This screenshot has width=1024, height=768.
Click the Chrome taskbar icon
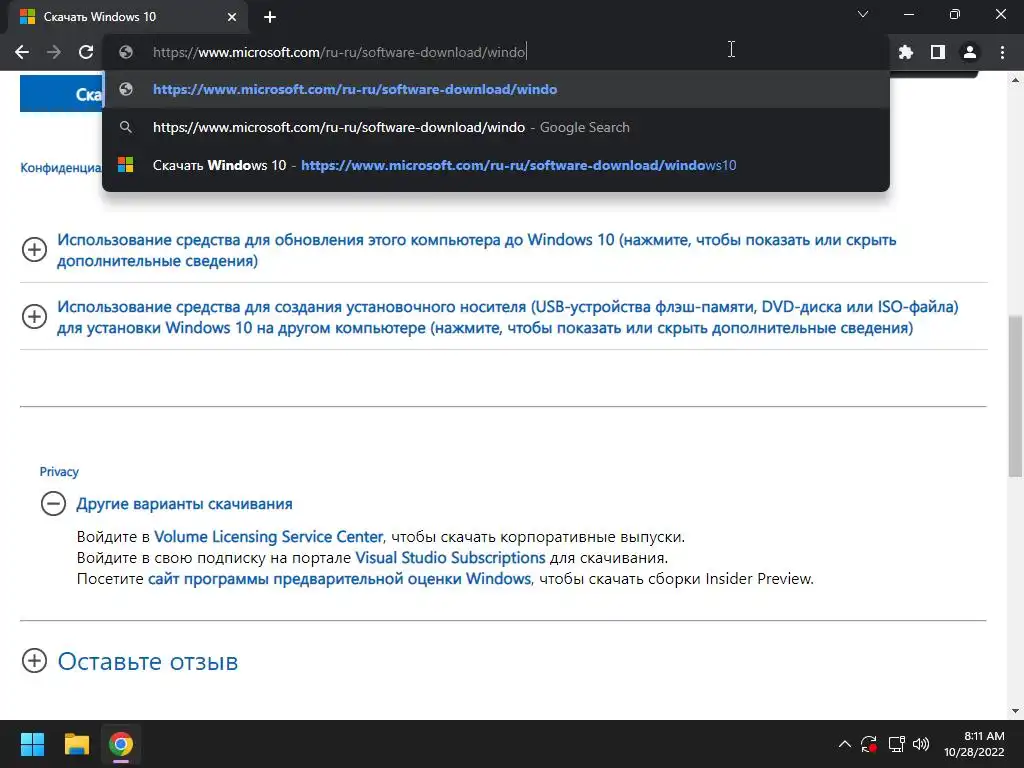[x=121, y=744]
